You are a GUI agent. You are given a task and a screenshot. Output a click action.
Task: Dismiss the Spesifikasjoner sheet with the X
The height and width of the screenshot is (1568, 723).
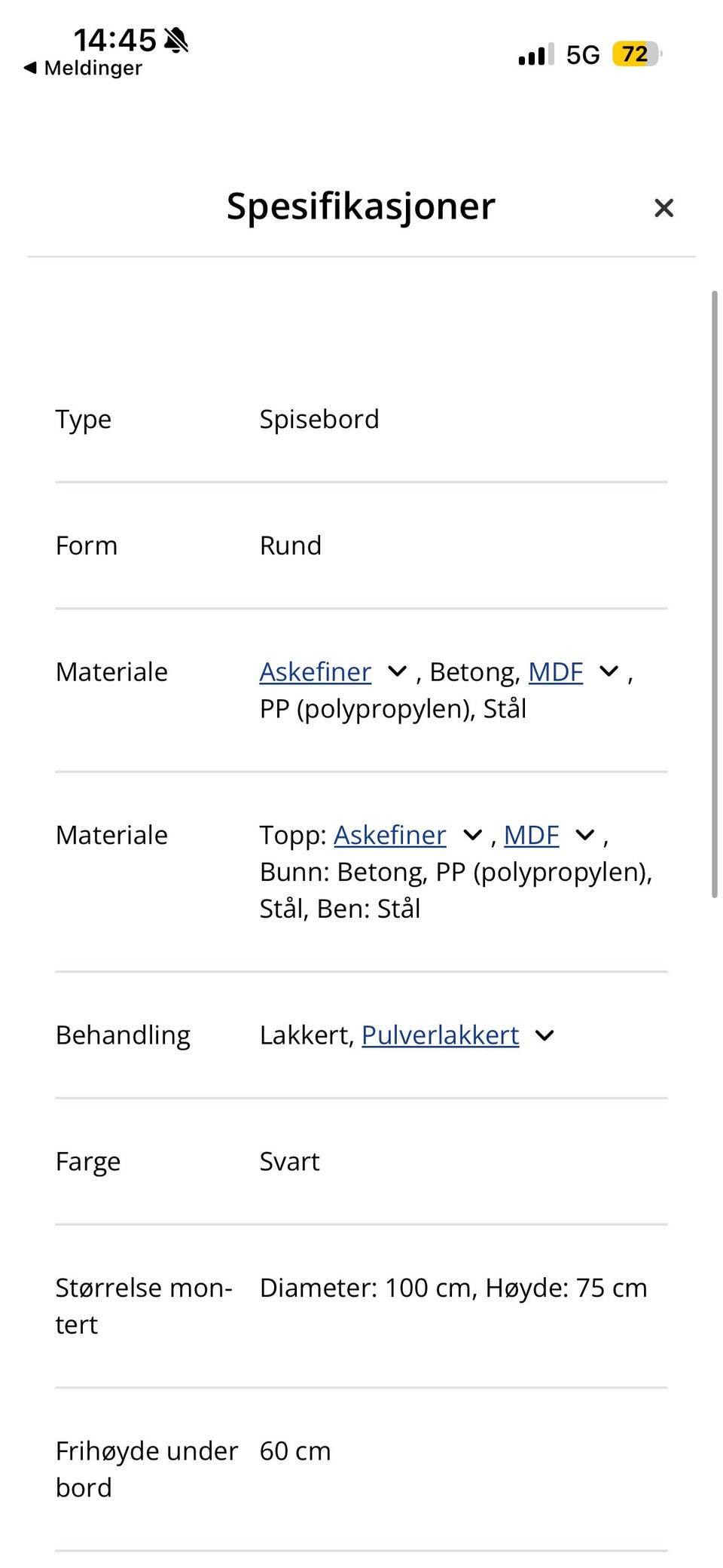[x=664, y=208]
